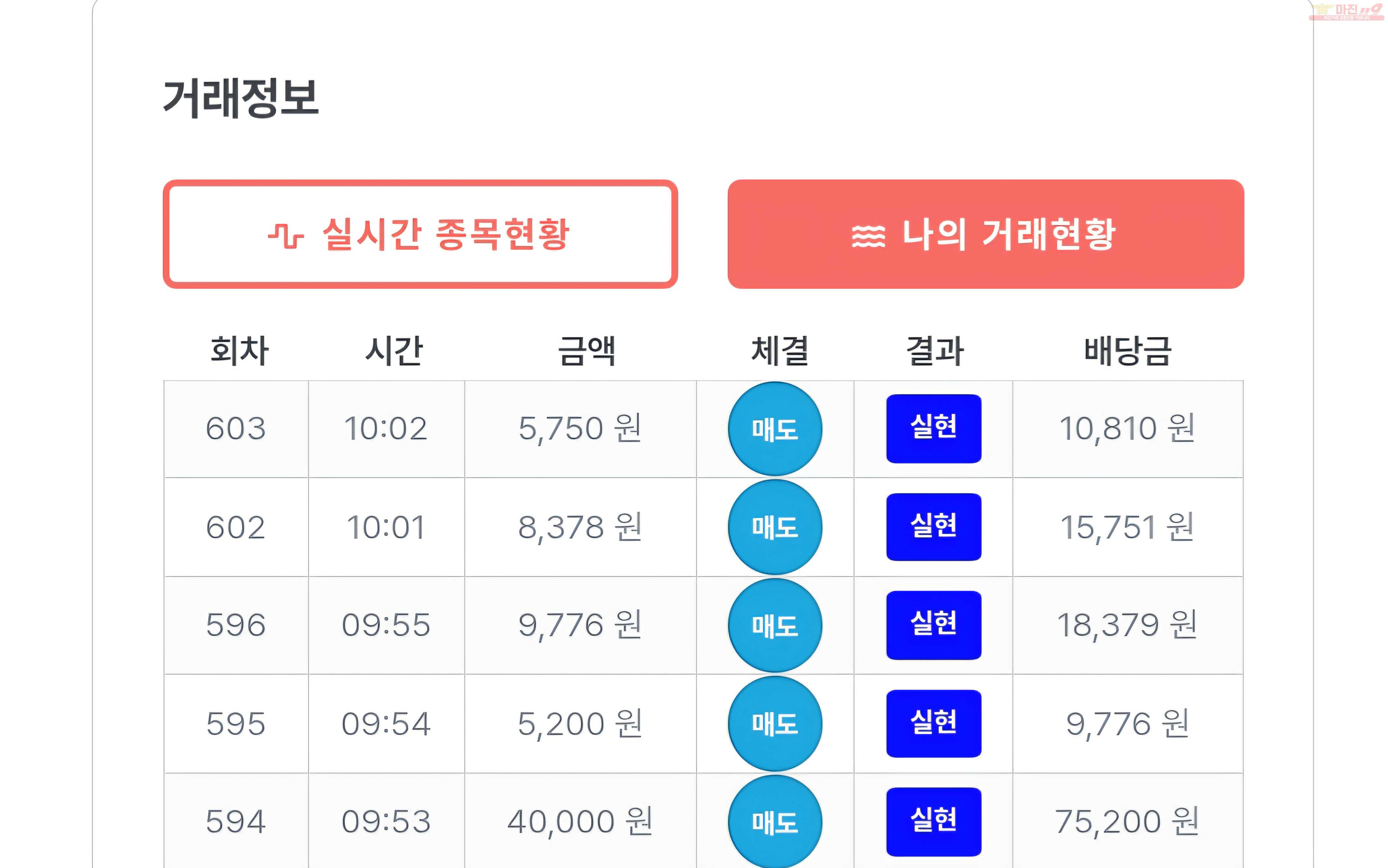The width and height of the screenshot is (1388, 868).
Task: Click the 매도 circle for round 594
Action: pos(775,821)
